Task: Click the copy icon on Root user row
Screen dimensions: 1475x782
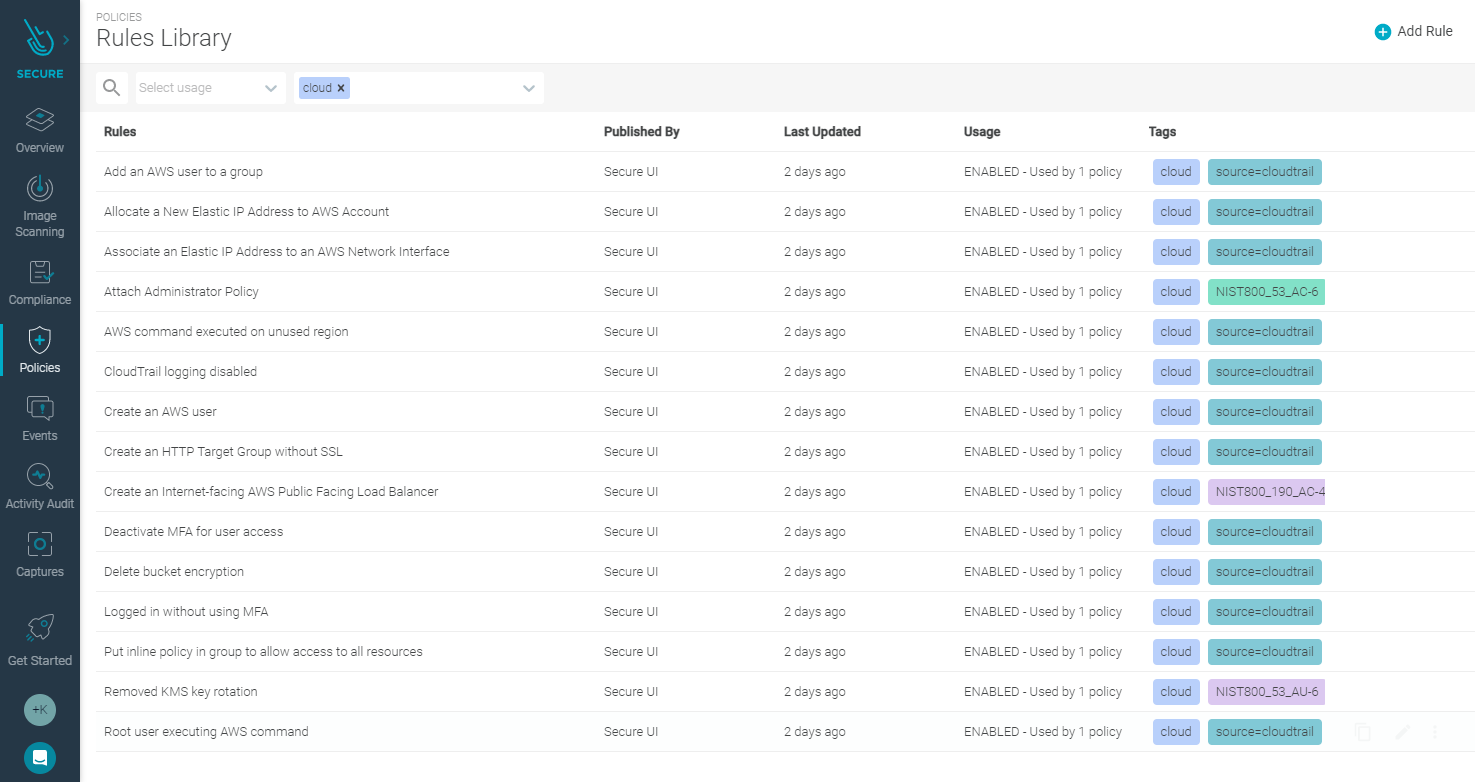Action: tap(1362, 732)
